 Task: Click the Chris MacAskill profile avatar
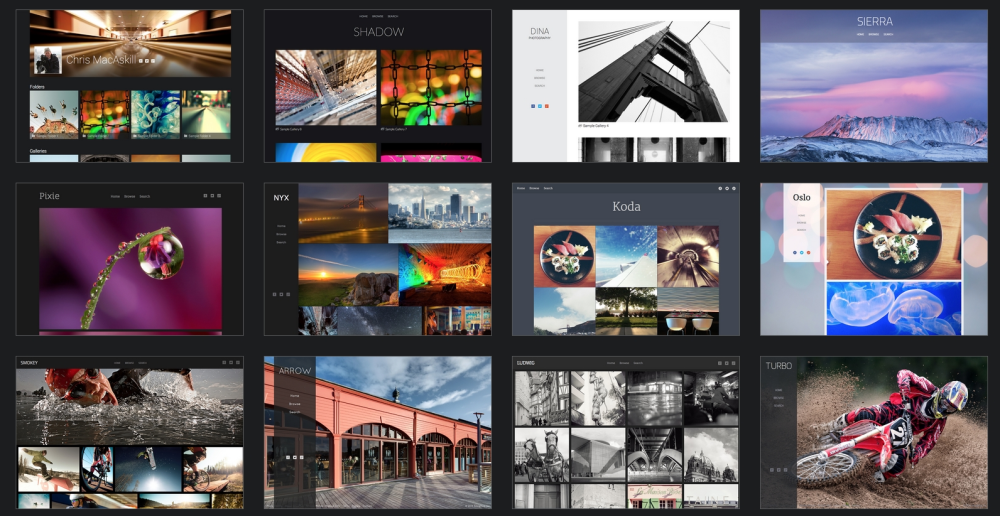coord(48,61)
